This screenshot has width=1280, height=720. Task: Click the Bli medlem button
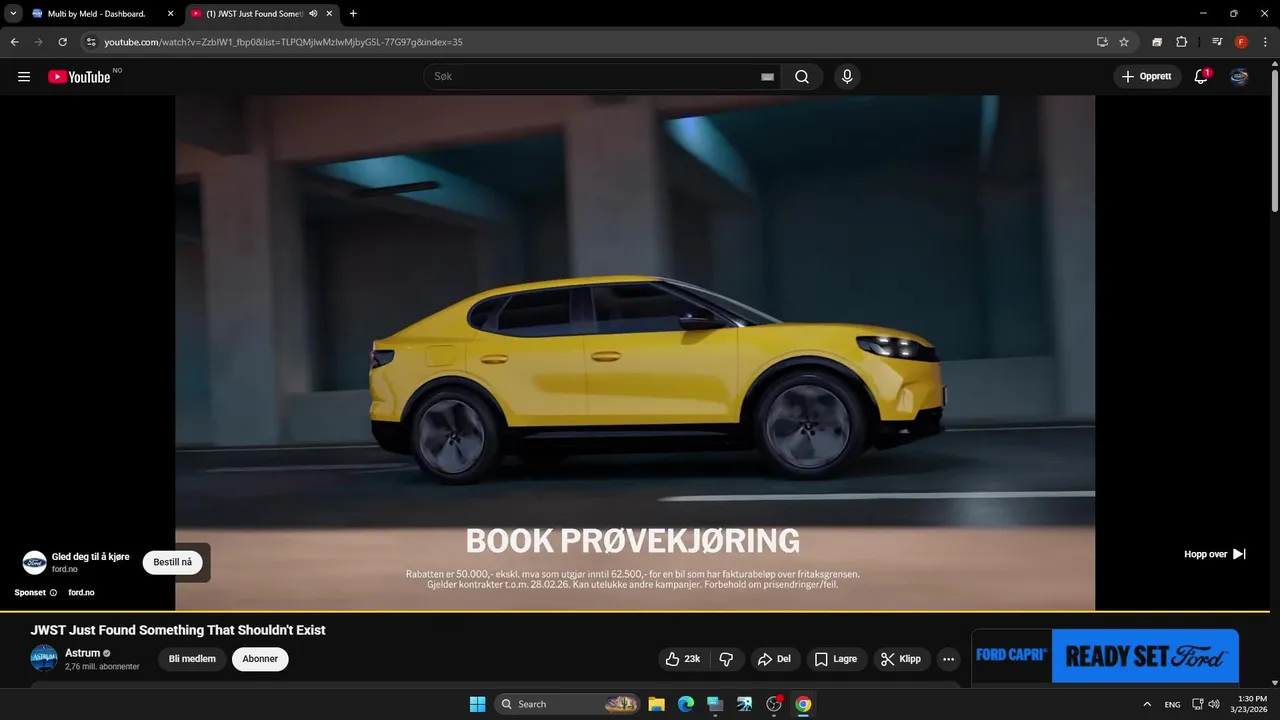point(192,659)
